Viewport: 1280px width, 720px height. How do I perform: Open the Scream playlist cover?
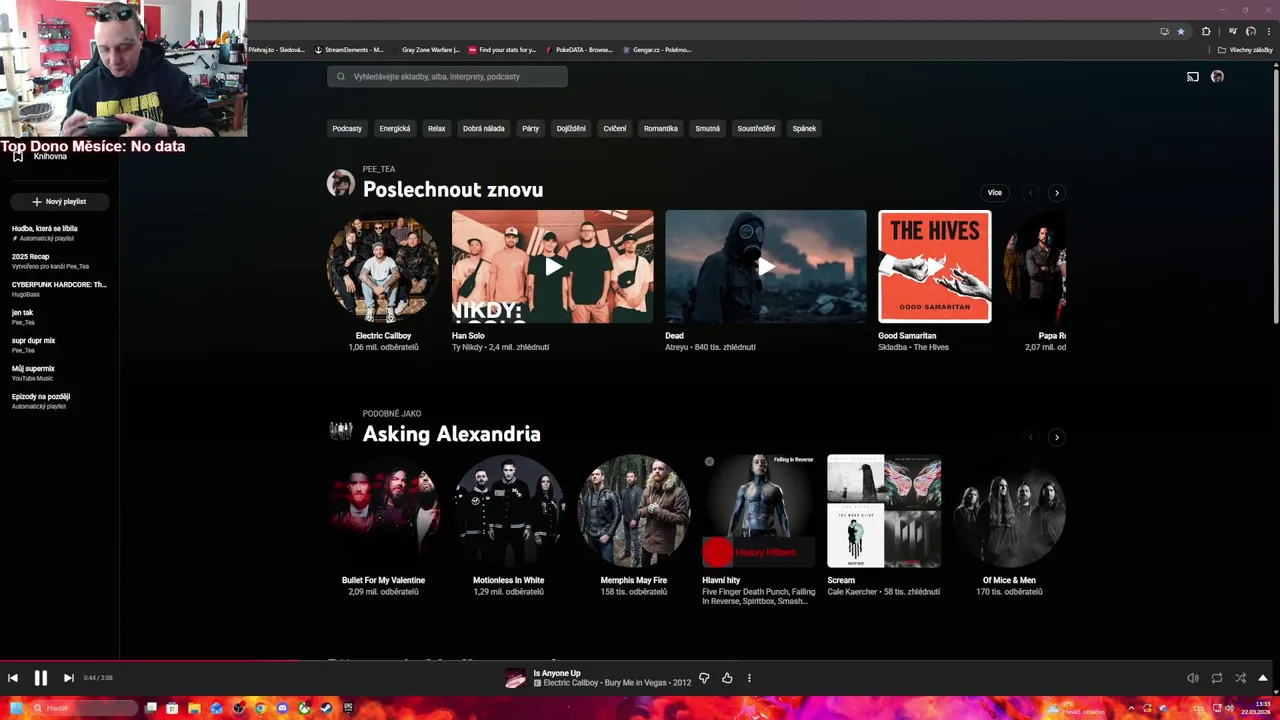pos(884,511)
